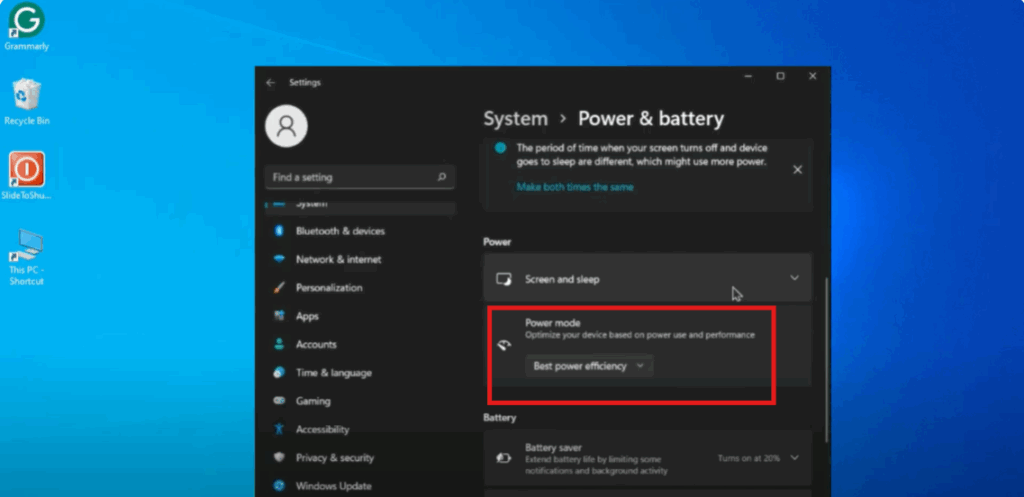Click the Network & internet wifi icon
Screen dimensions: 1024x497
[x=280, y=259]
